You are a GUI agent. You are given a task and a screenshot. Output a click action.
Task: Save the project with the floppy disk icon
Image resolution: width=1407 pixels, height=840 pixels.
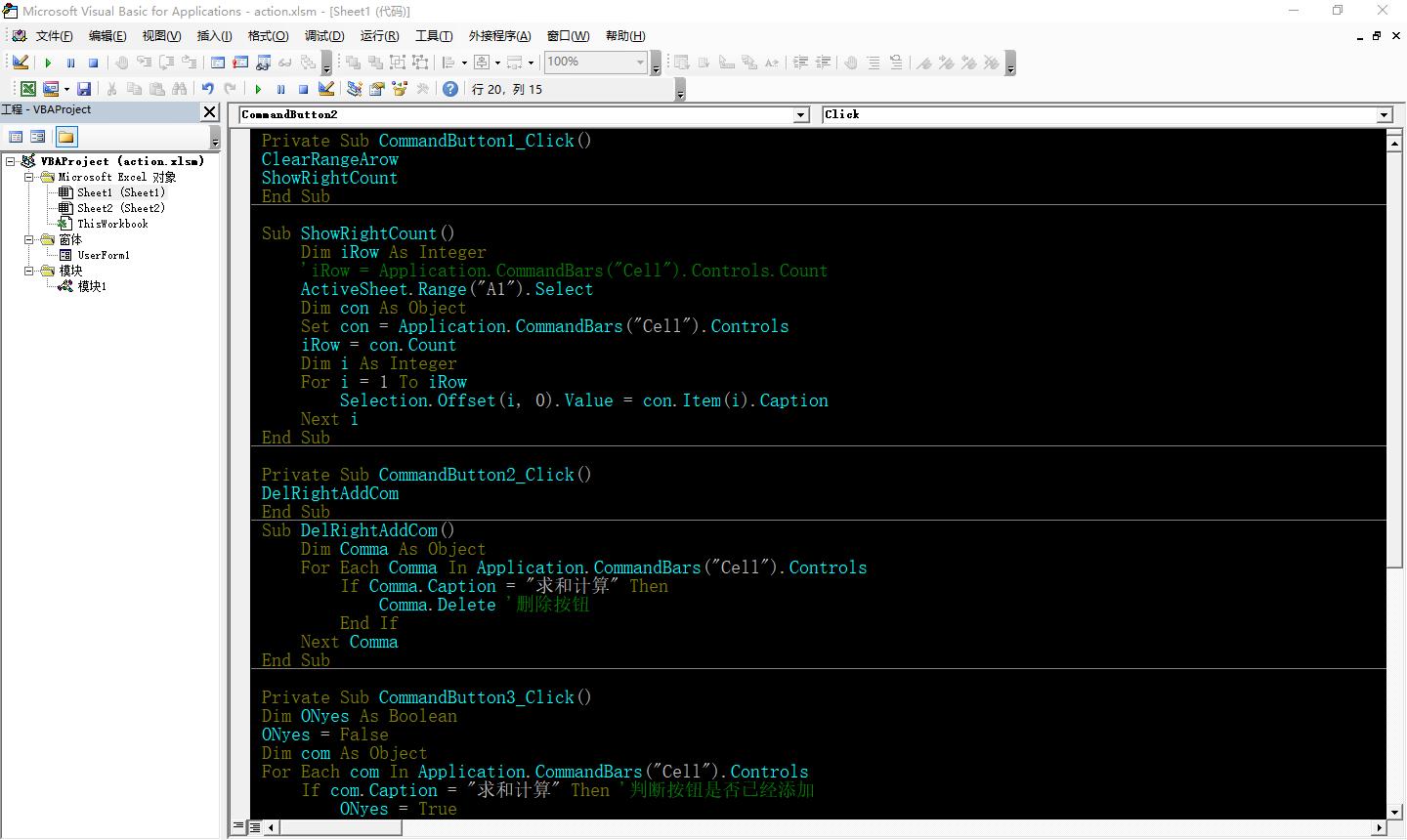coord(84,89)
